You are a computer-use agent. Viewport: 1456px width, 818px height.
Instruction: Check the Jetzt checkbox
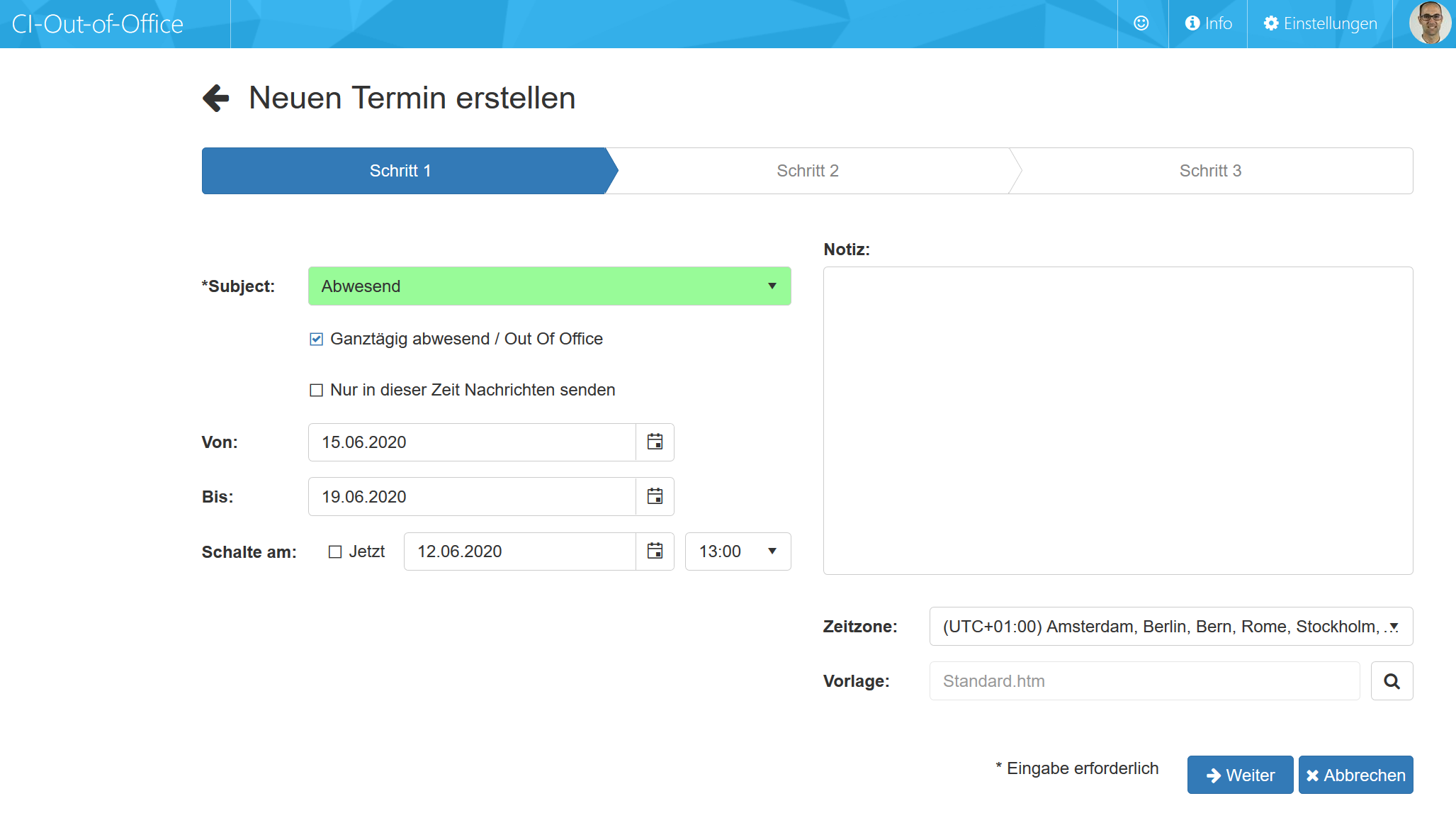point(335,551)
